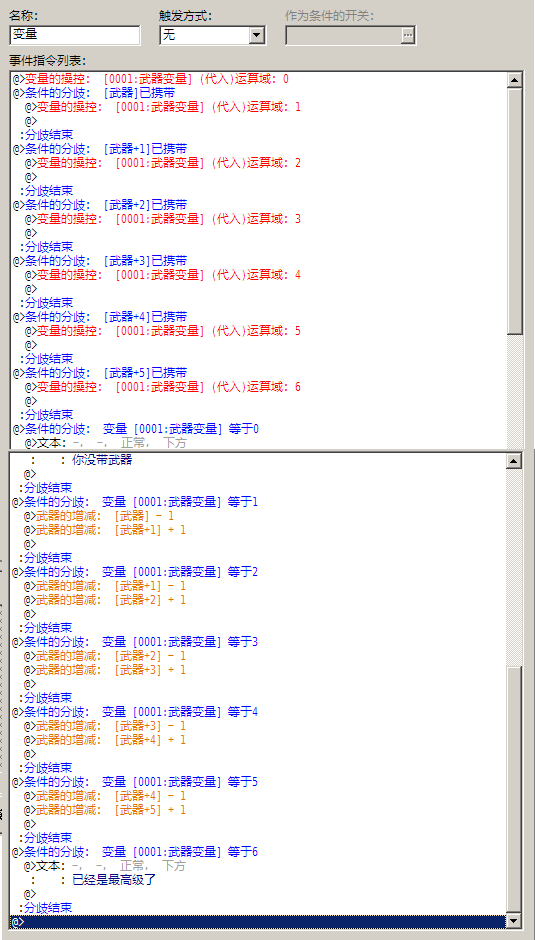Select the row 变量的操控 运算域: 1
The height and width of the screenshot is (940, 535).
point(259,107)
